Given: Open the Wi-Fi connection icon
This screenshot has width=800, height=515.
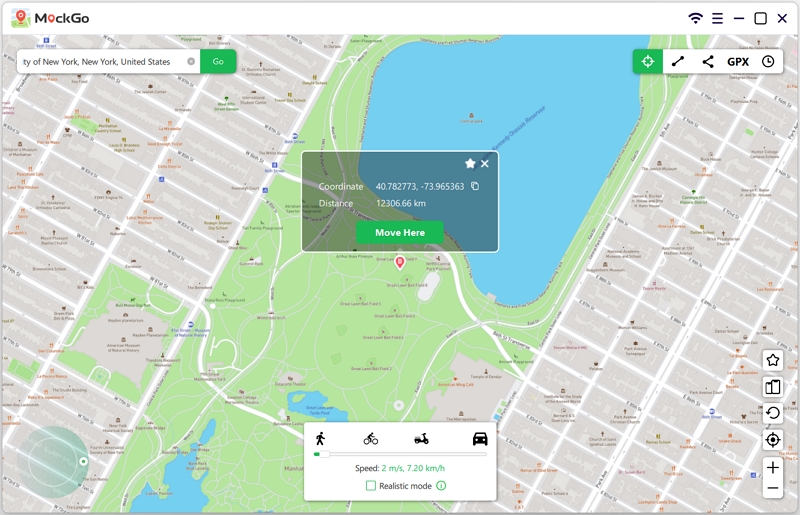Looking at the screenshot, I should coord(695,18).
